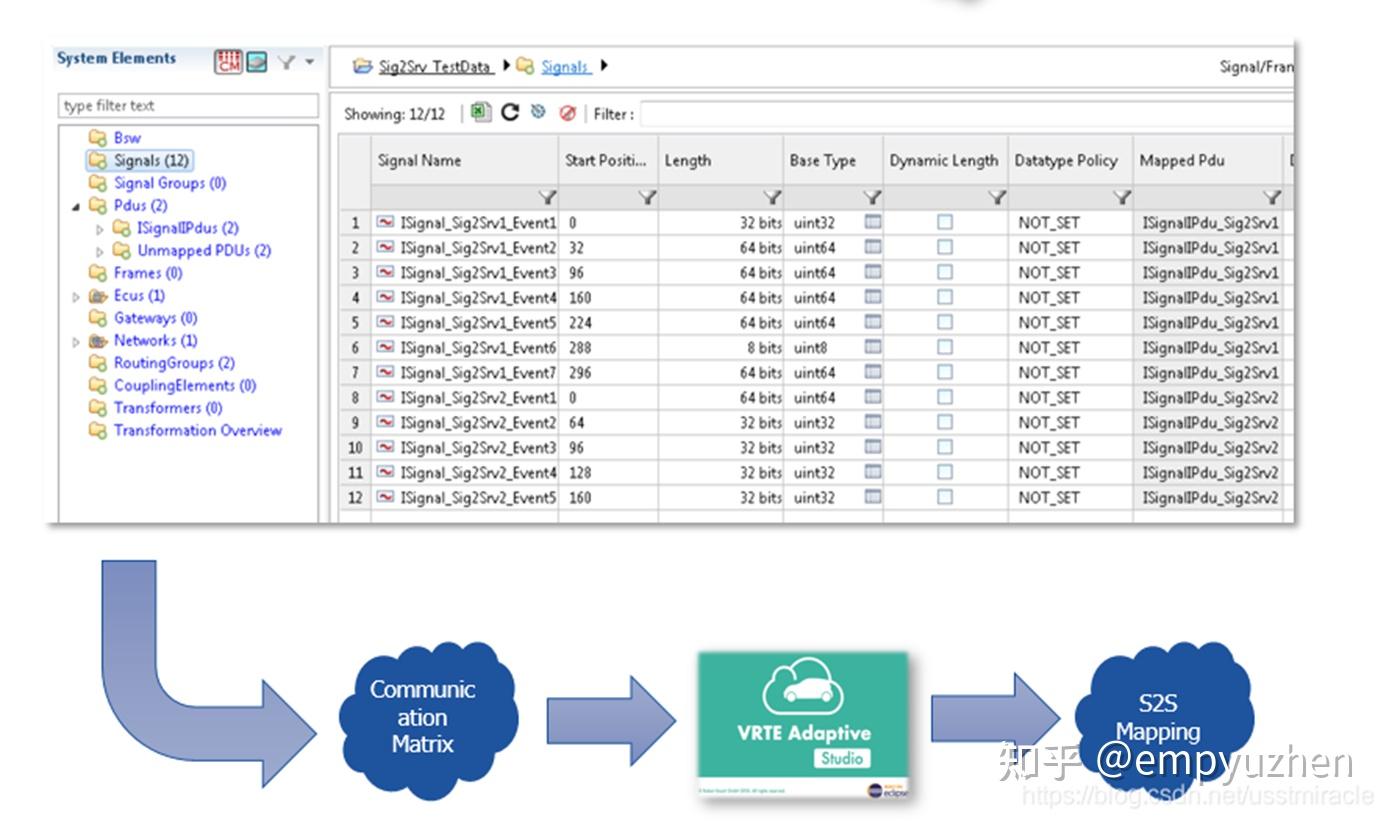Click the Excel export icon in toolbar

point(481,112)
